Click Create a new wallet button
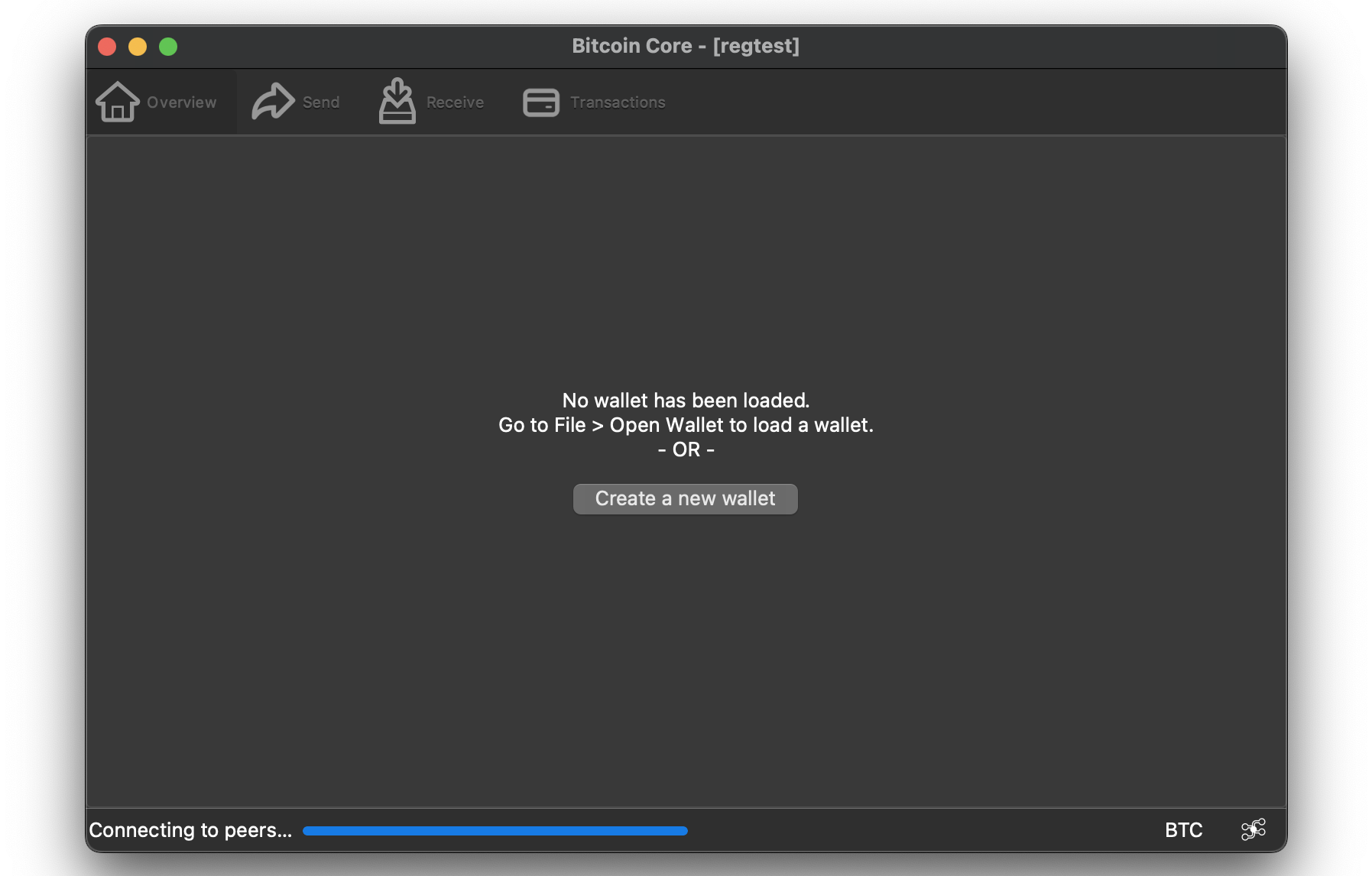Image resolution: width=1372 pixels, height=876 pixels. click(x=686, y=499)
